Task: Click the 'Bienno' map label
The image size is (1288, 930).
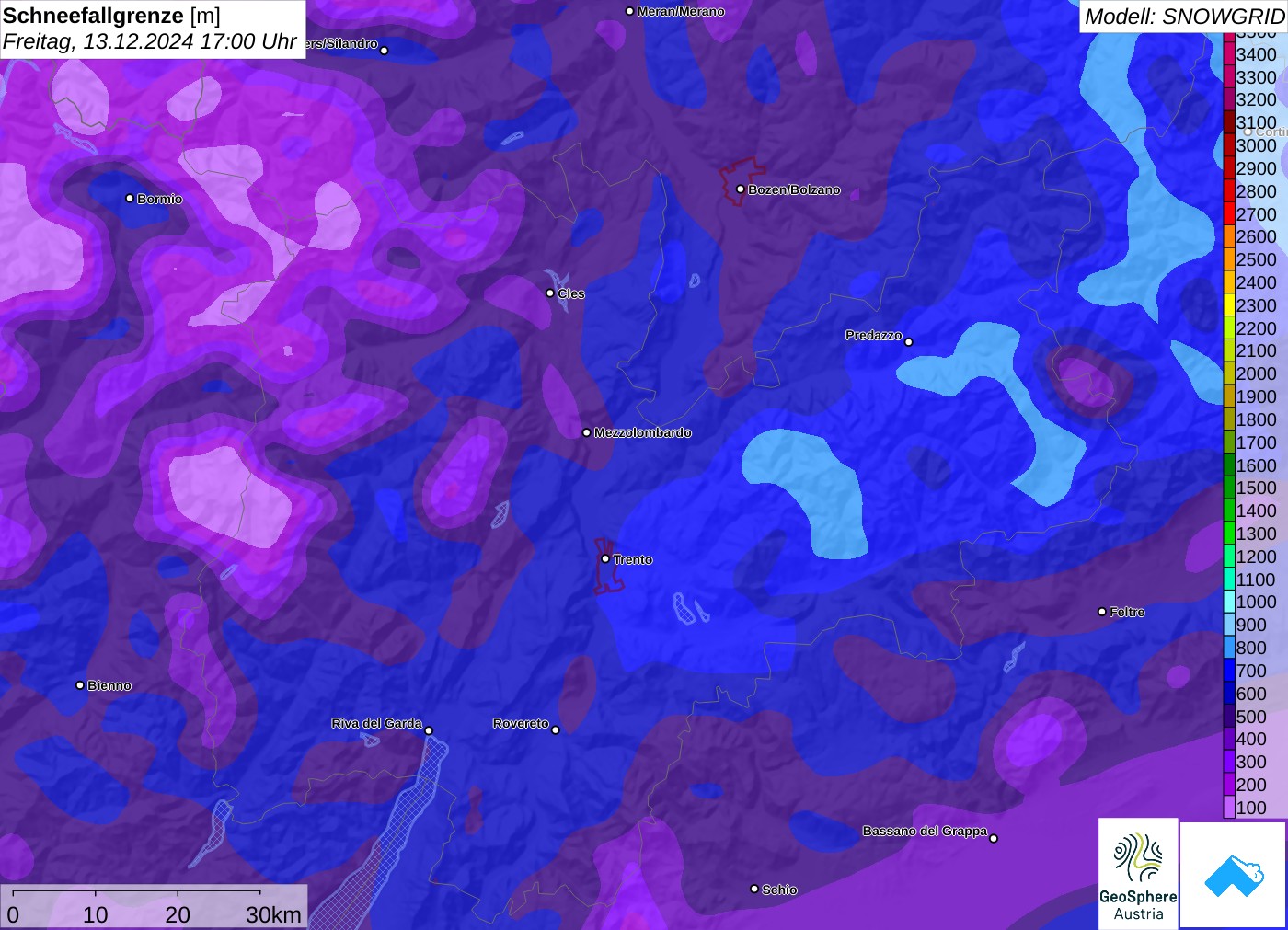Action: pyautogui.click(x=109, y=685)
